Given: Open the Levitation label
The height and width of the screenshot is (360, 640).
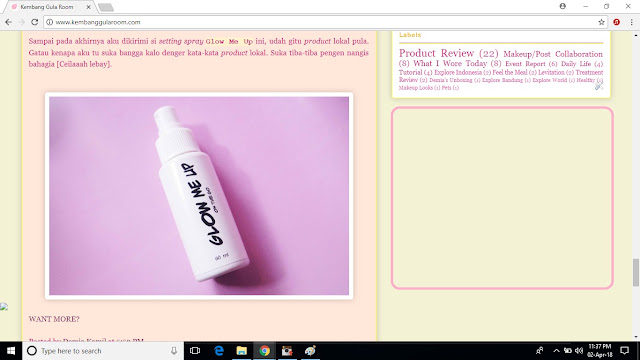Looking at the screenshot, I should (551, 72).
